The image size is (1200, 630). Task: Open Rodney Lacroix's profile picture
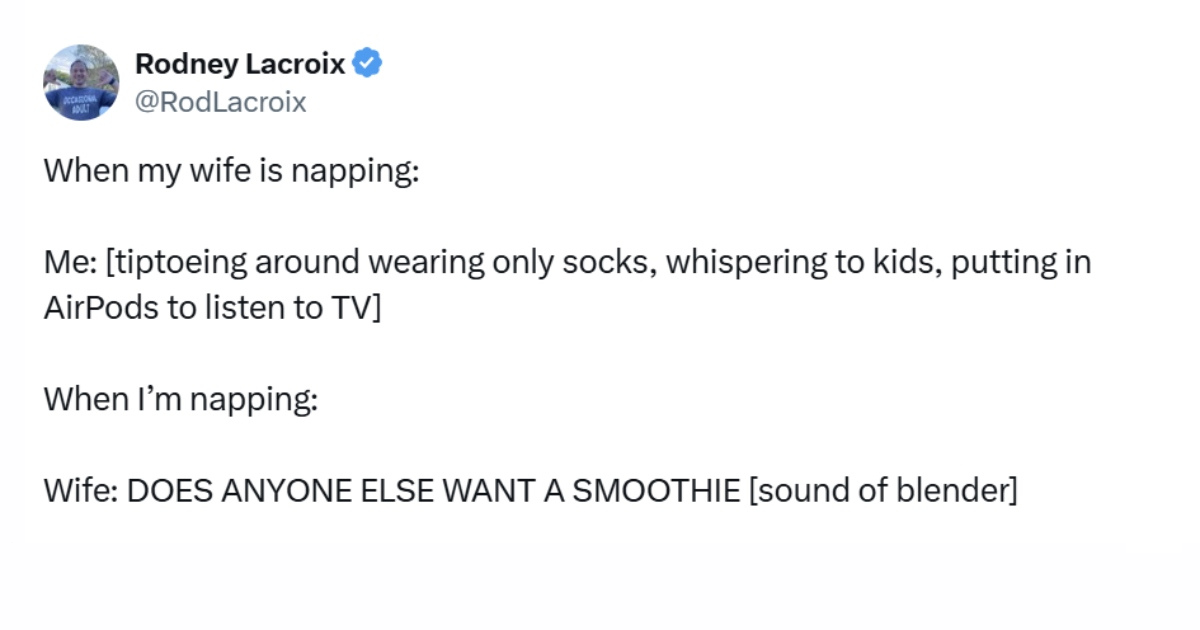81,82
